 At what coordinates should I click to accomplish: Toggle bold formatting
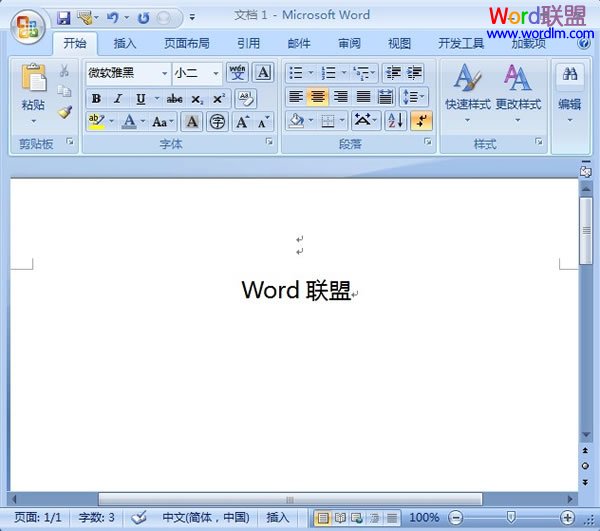point(96,99)
